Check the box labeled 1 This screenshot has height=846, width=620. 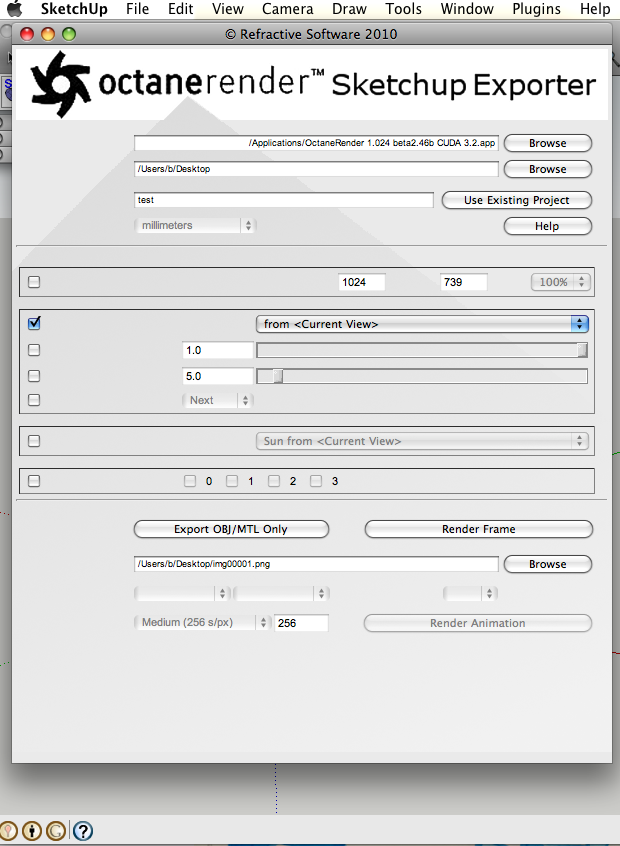click(232, 481)
